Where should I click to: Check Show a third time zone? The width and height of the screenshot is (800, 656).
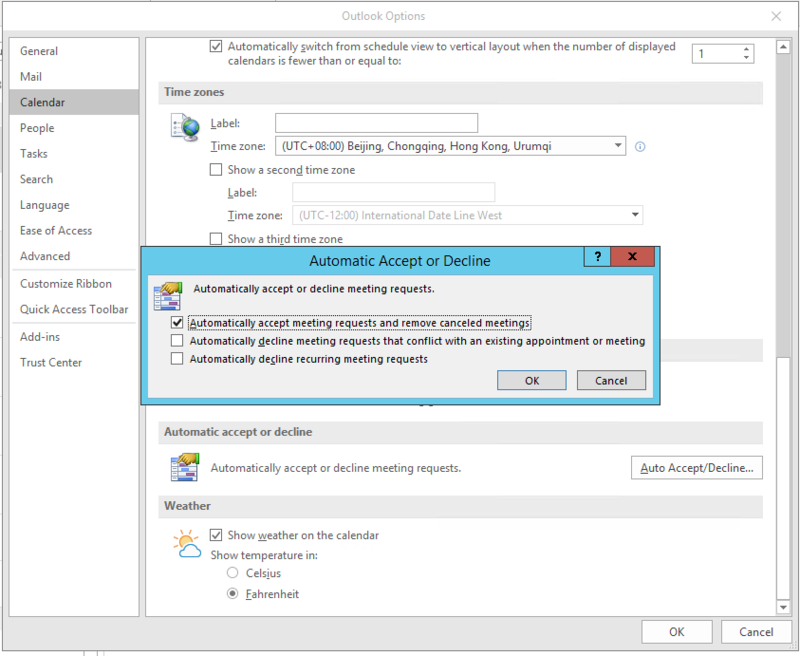[216, 239]
